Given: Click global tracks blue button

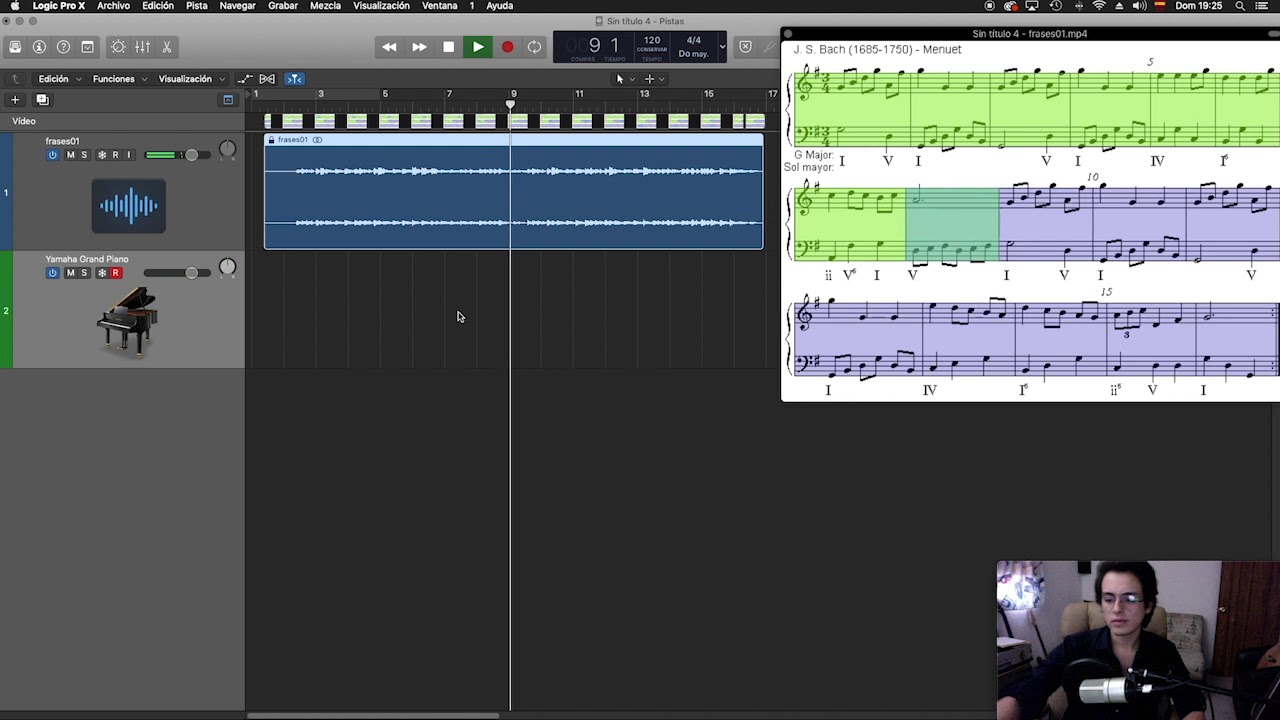Looking at the screenshot, I should tap(228, 100).
